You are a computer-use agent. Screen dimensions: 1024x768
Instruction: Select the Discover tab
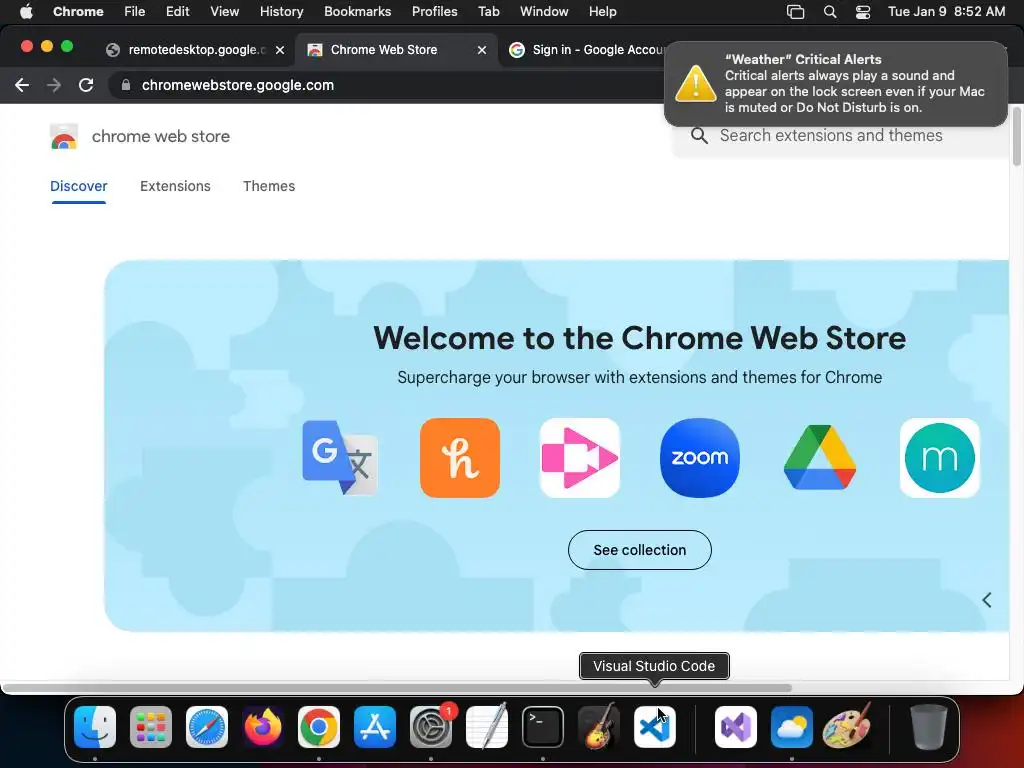[x=78, y=186]
